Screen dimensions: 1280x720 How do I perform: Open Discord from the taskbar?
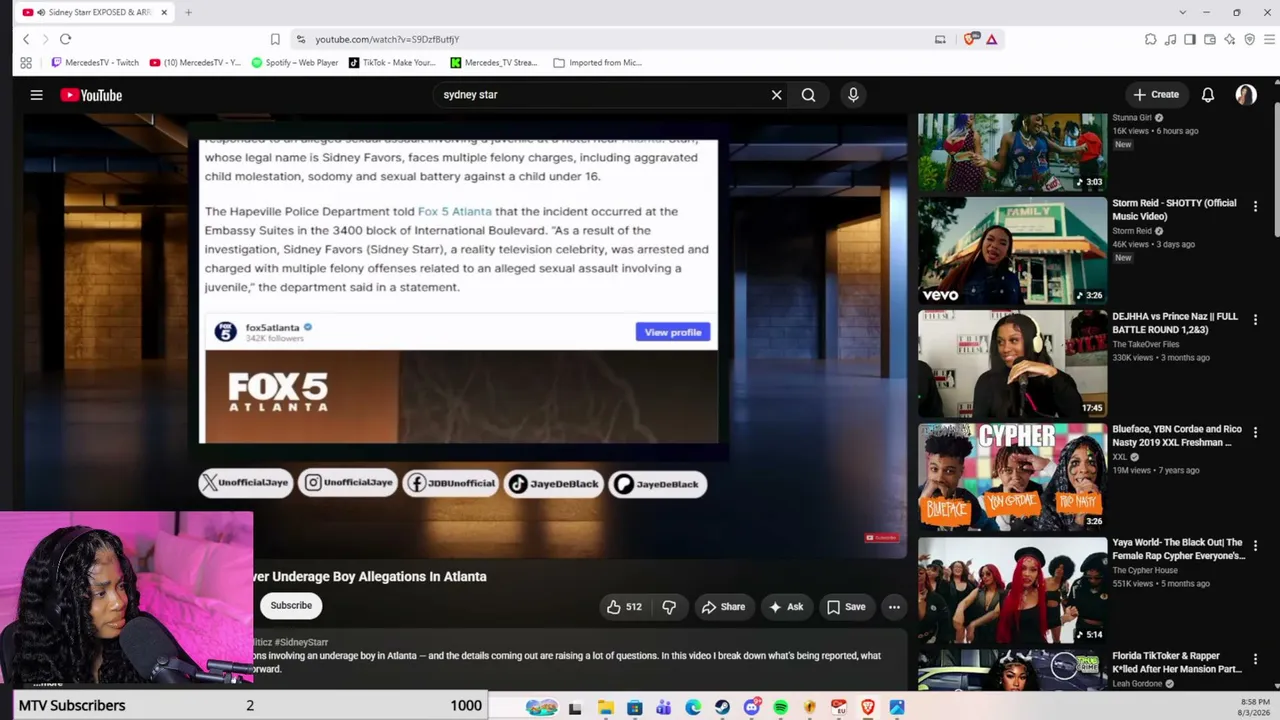click(x=751, y=708)
